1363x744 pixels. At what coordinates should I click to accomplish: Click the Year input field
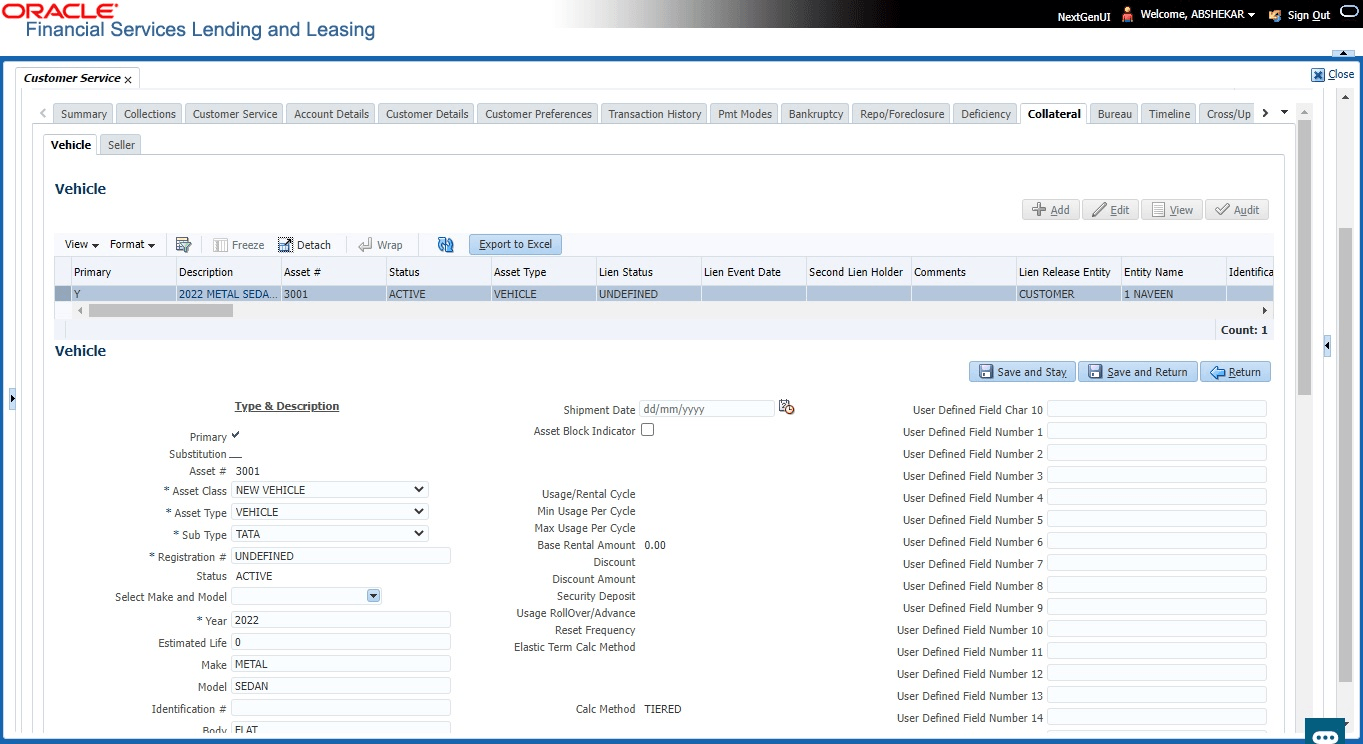click(341, 620)
